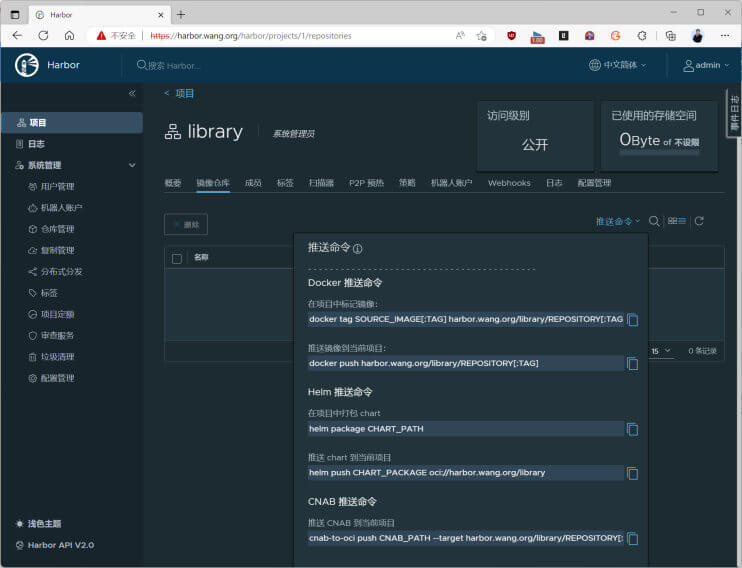Collapse the 系统管理 section
Image resolution: width=742 pixels, height=568 pixels.
[132, 165]
